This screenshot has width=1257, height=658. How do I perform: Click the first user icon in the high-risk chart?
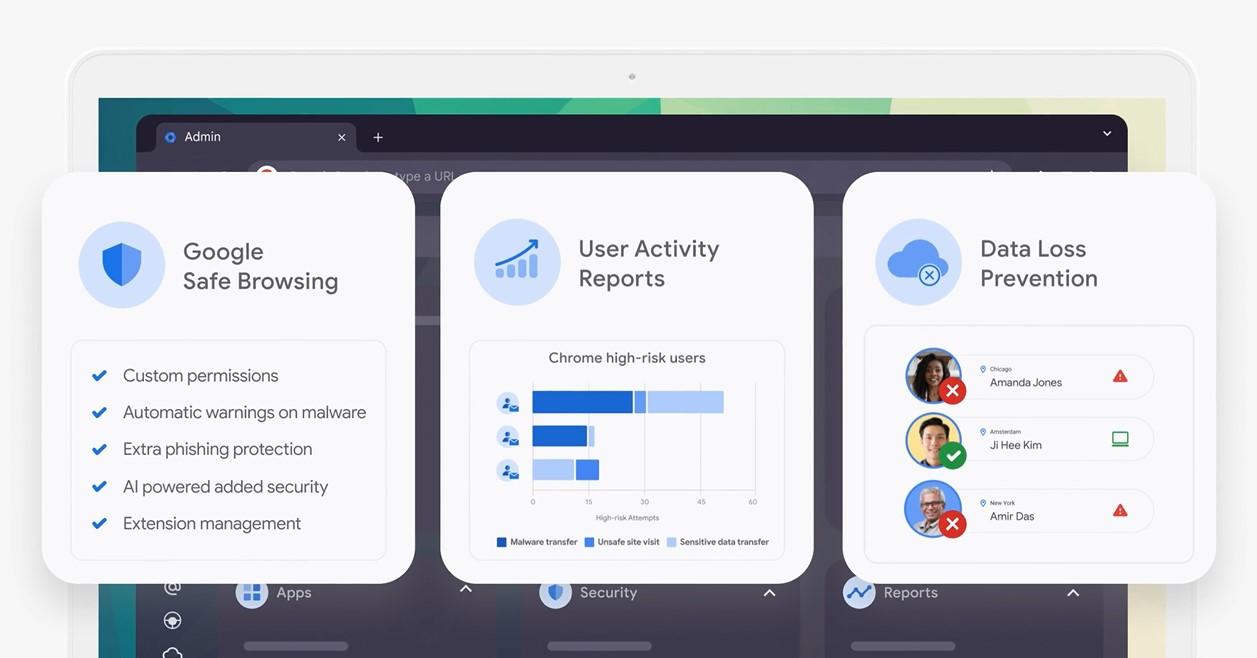(508, 403)
